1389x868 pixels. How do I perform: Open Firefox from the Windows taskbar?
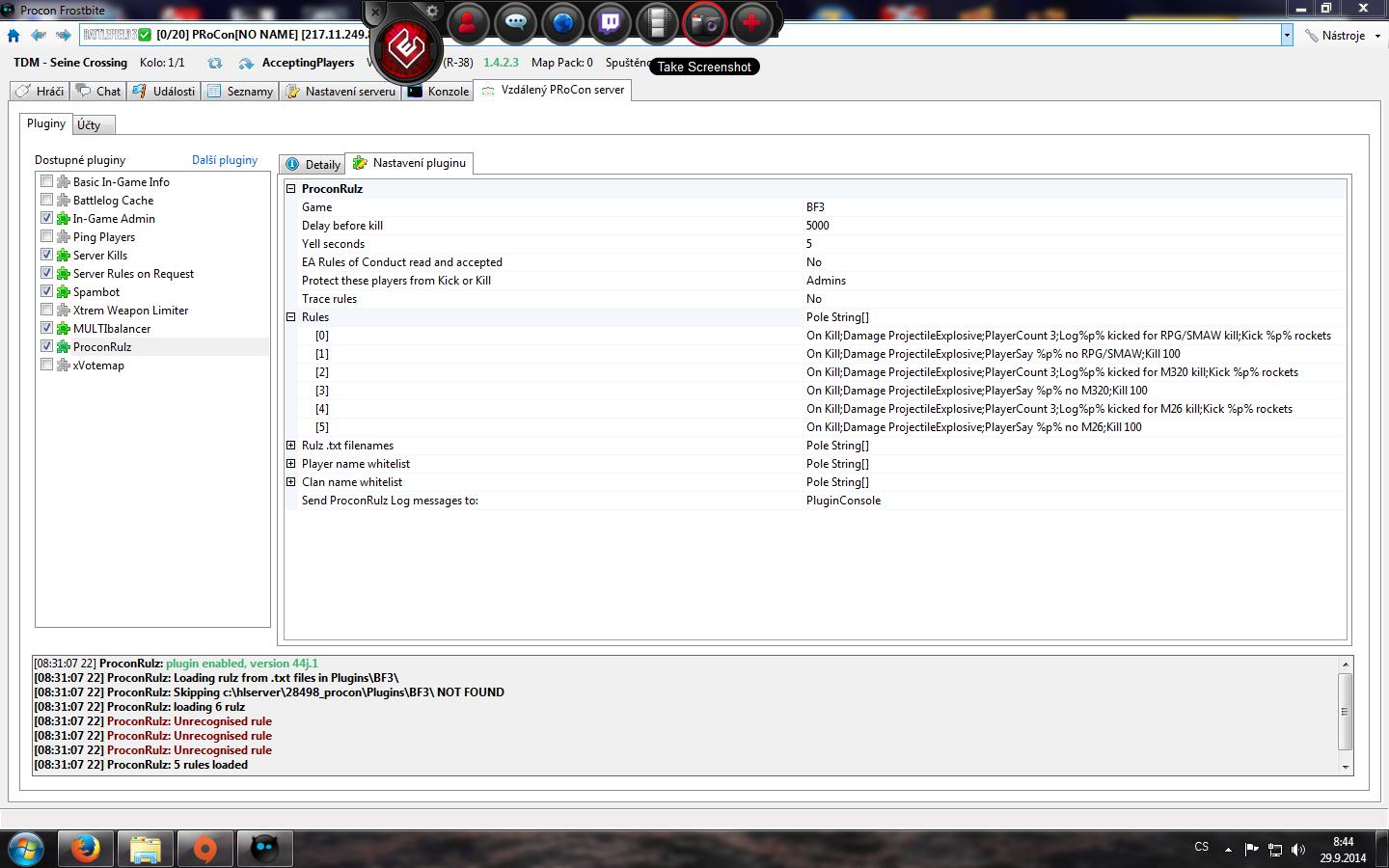coord(86,849)
